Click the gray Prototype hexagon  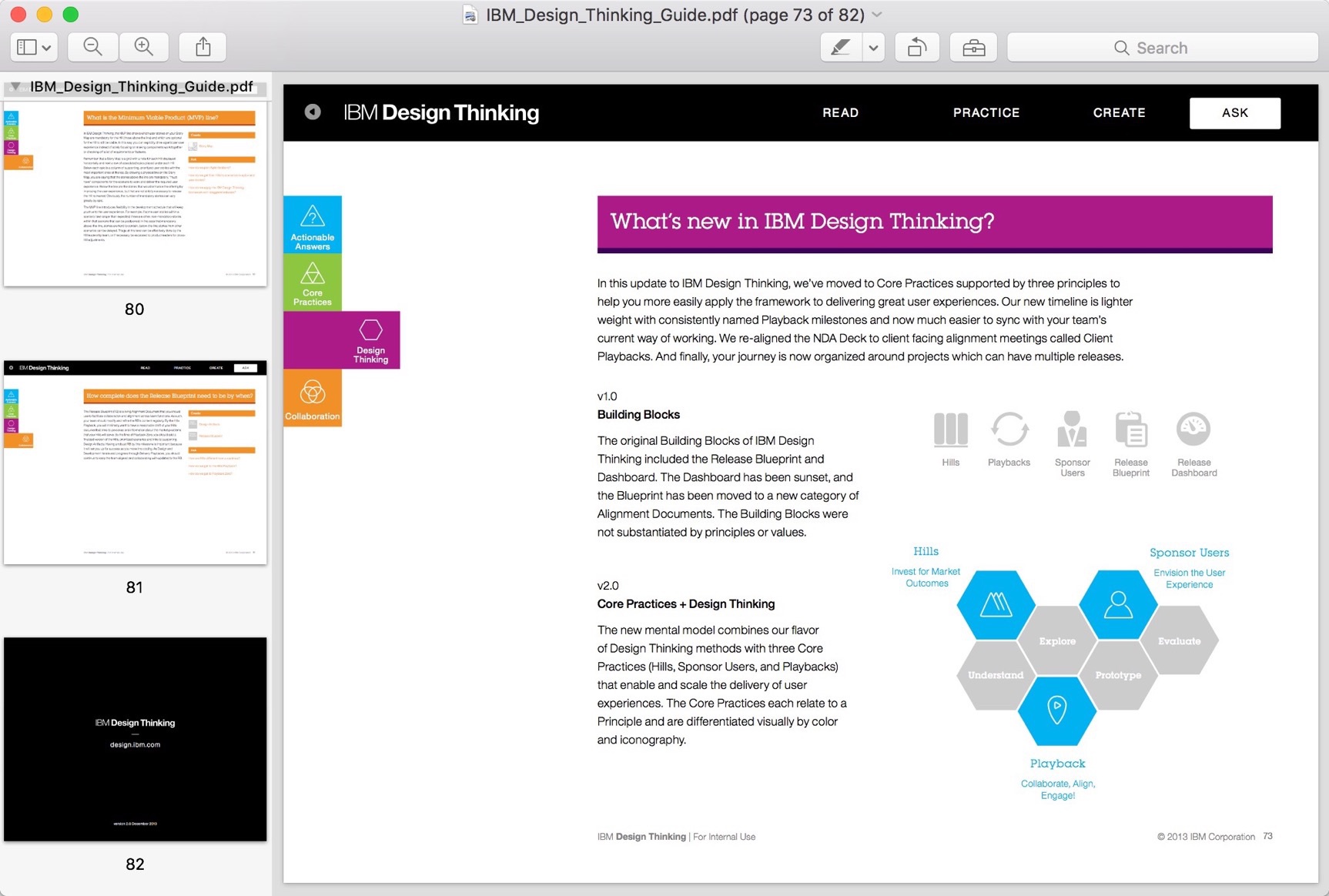1118,675
